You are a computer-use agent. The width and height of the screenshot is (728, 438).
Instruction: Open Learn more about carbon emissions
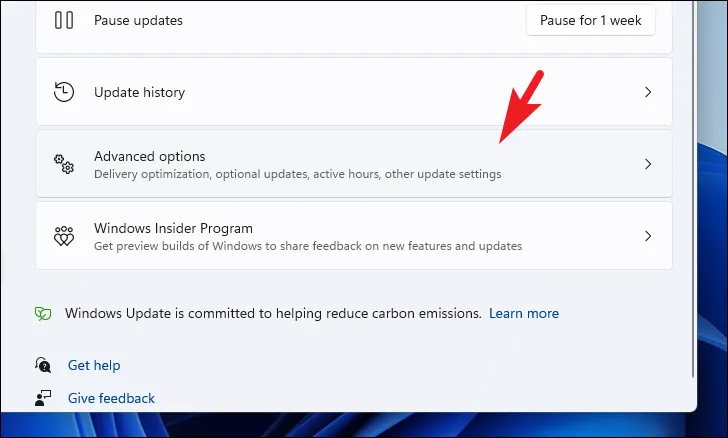[524, 314]
